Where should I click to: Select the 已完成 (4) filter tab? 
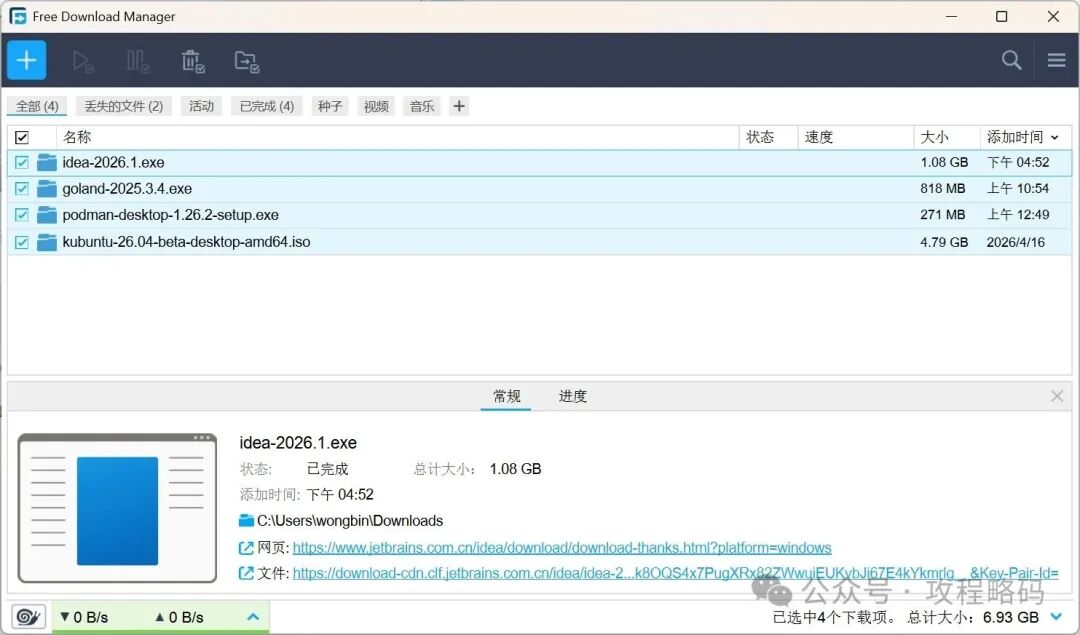[x=267, y=106]
